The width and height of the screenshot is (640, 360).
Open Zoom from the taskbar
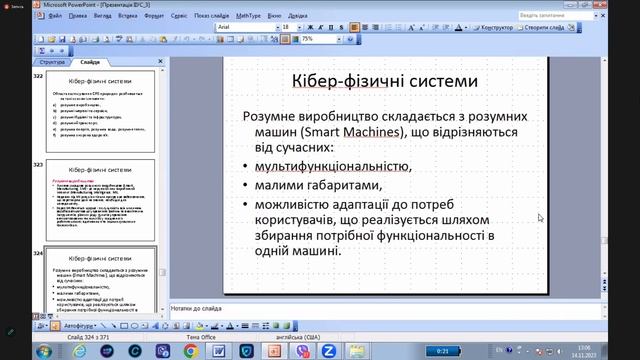tap(329, 351)
